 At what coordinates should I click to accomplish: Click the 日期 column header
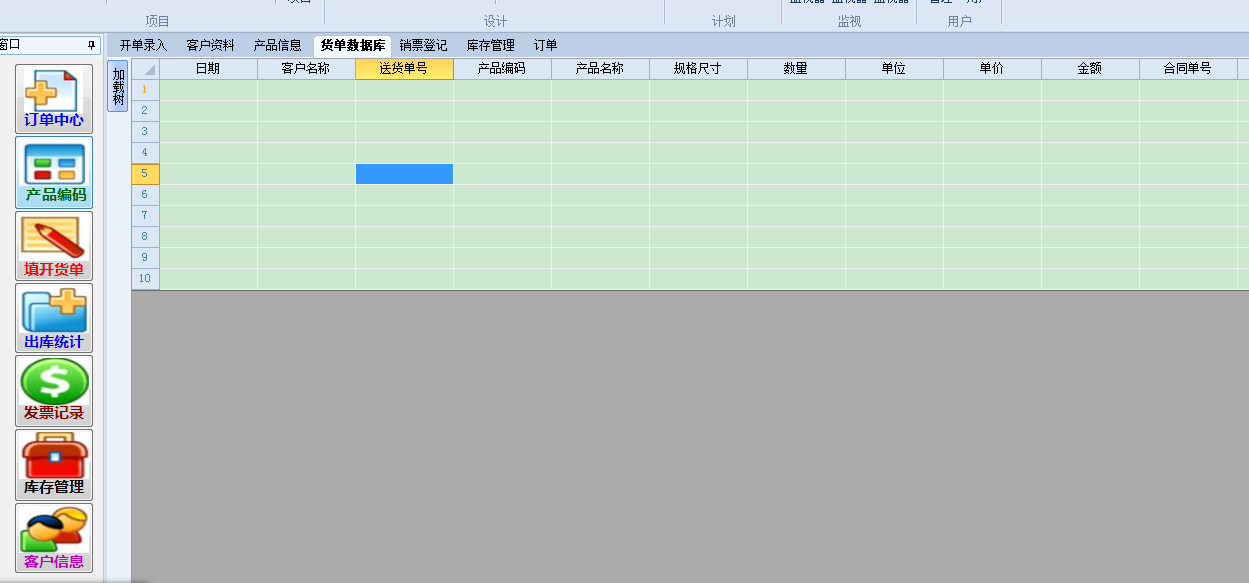208,69
